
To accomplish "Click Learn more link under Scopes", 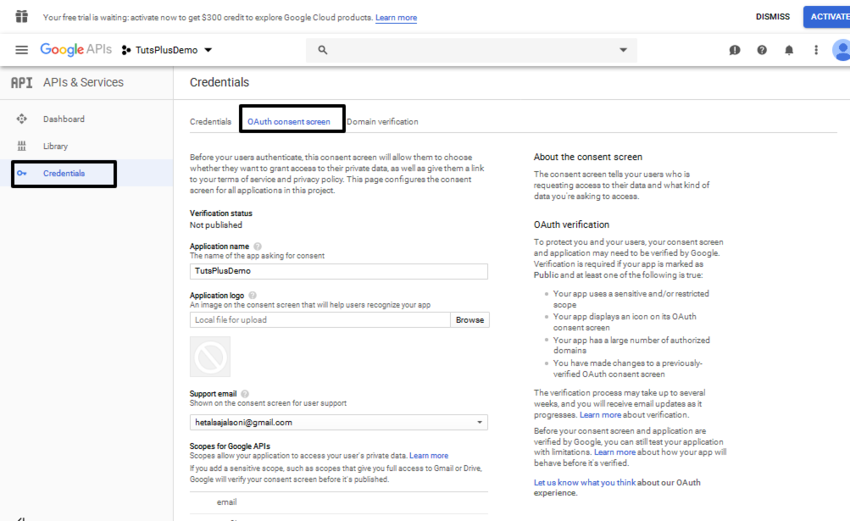I will click(429, 455).
